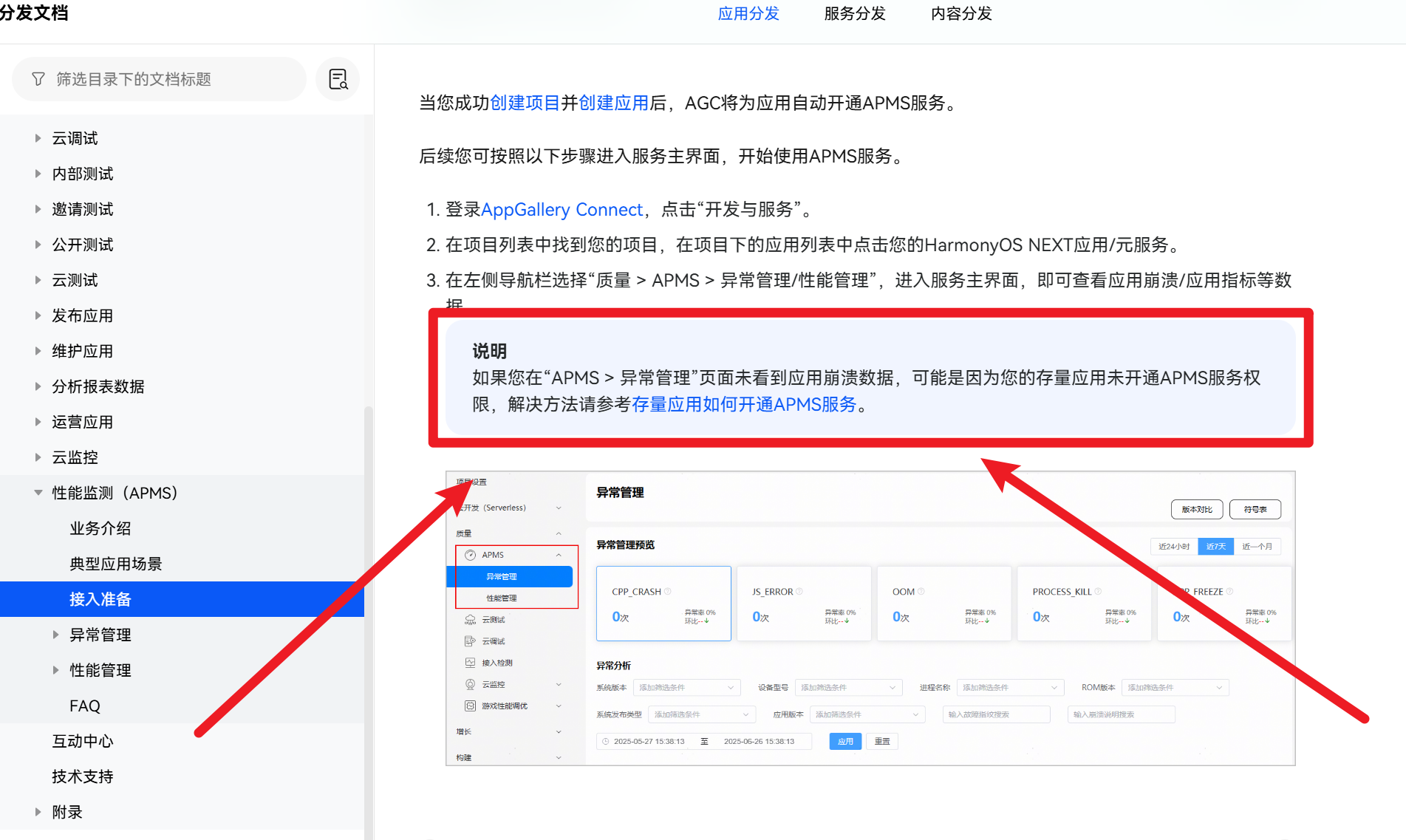Click the 分析报表数据 expand triangle
1406x840 pixels.
38,386
